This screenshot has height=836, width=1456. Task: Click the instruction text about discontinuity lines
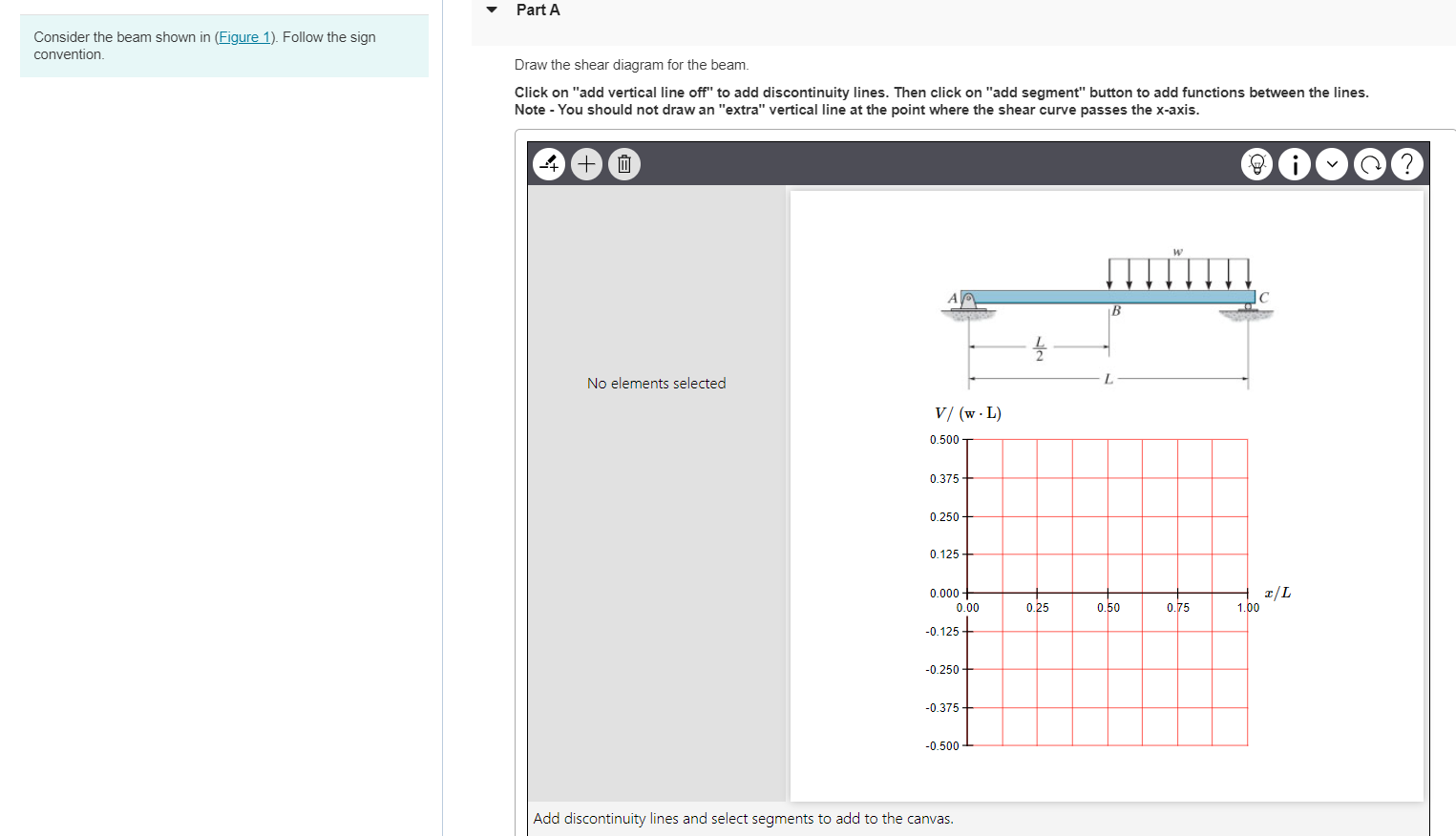pos(940,92)
